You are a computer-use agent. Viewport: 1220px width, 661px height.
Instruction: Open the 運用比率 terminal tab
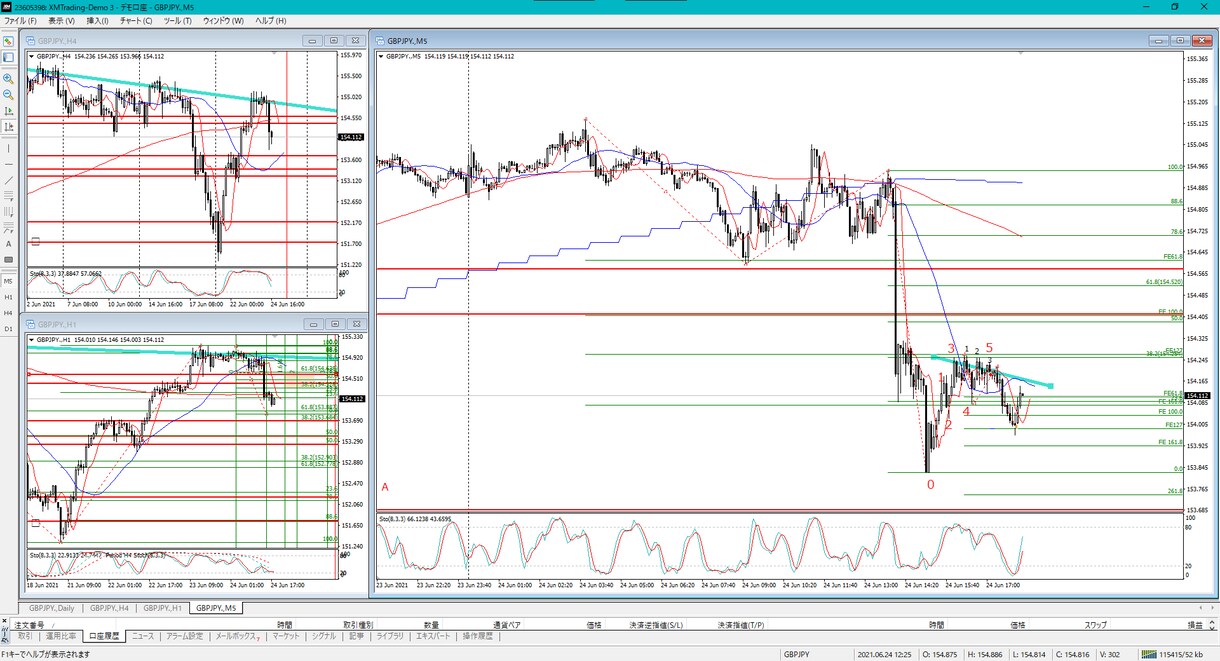[x=60, y=636]
